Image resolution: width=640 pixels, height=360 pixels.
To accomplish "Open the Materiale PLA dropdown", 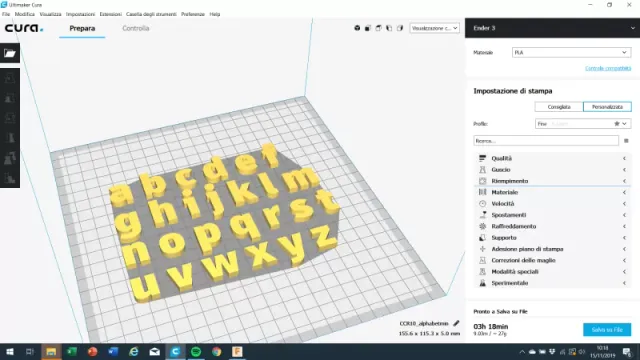I will pyautogui.click(x=571, y=53).
